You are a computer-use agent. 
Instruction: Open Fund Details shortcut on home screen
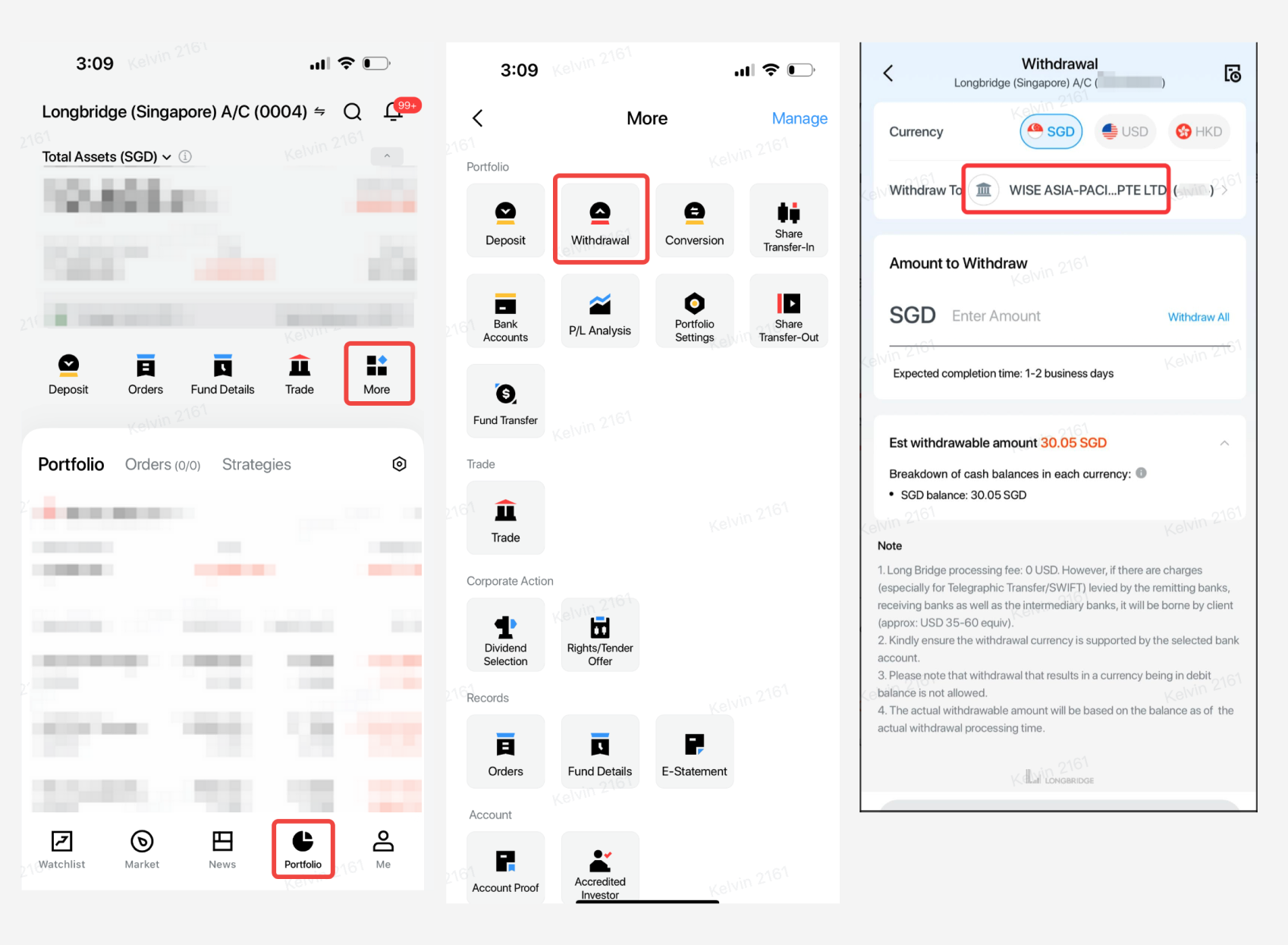pos(222,374)
